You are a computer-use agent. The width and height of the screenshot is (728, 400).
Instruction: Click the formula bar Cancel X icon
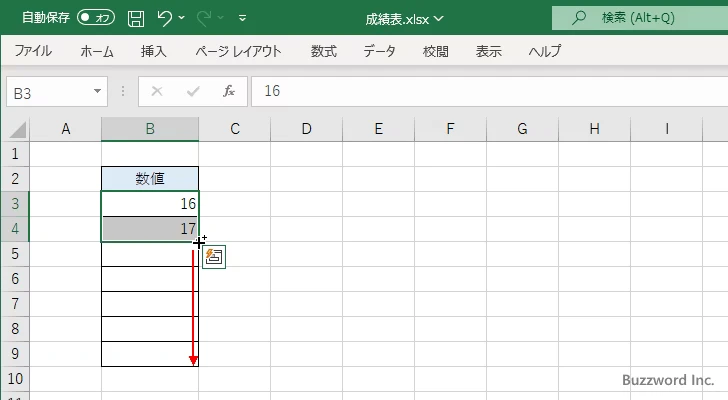pyautogui.click(x=157, y=91)
